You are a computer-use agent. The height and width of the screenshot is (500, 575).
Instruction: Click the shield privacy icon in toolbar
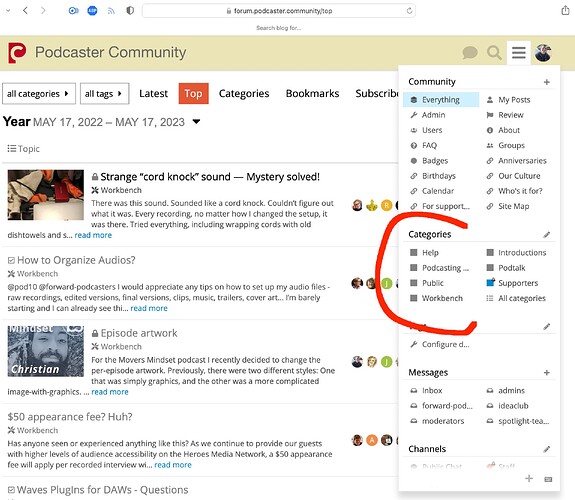point(130,11)
